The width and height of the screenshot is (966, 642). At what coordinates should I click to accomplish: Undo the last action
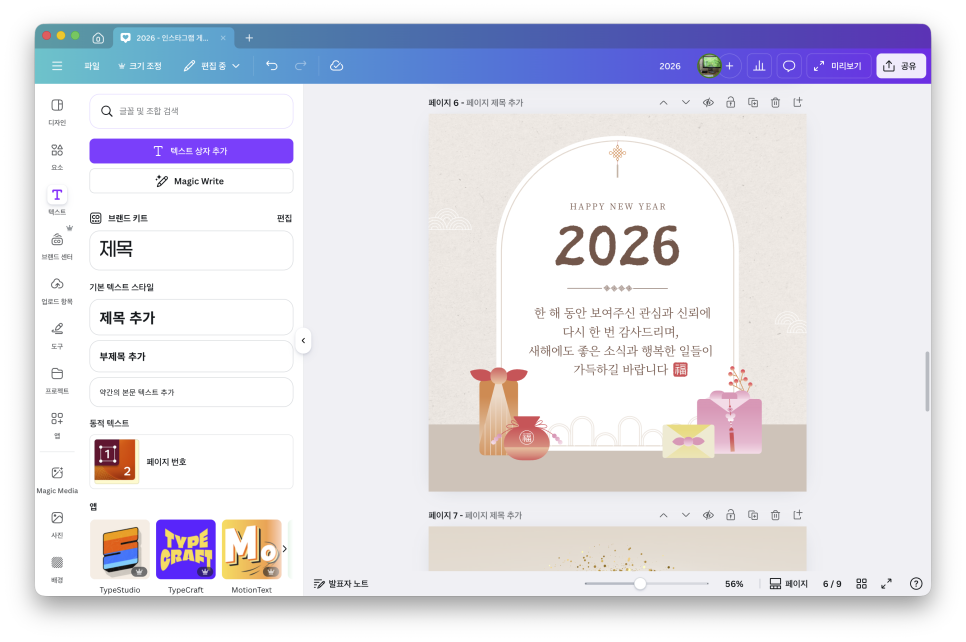272,66
